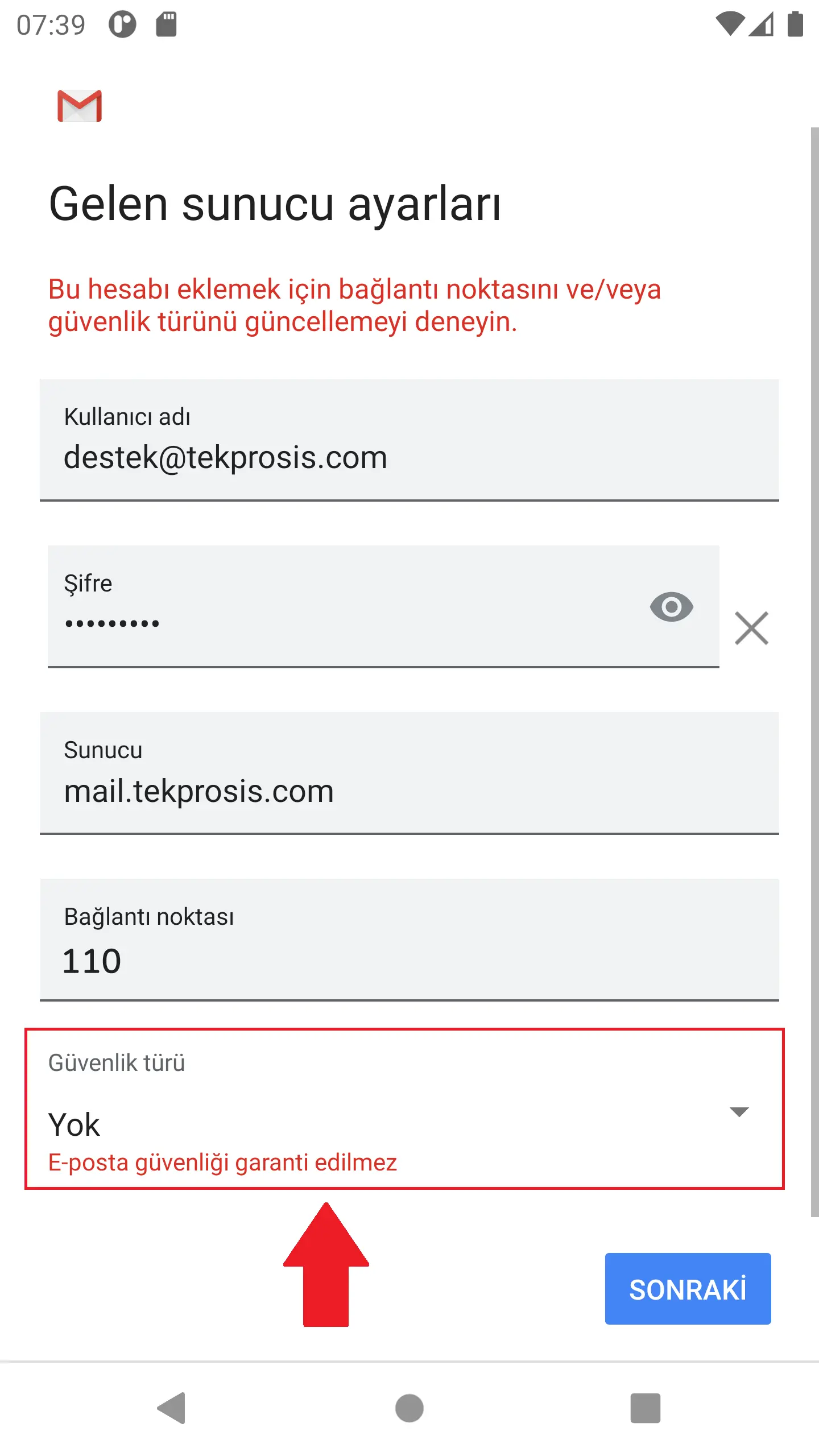Open the Güvenlik türü dropdown arrow
The height and width of the screenshot is (1456, 819).
pos(739,1112)
